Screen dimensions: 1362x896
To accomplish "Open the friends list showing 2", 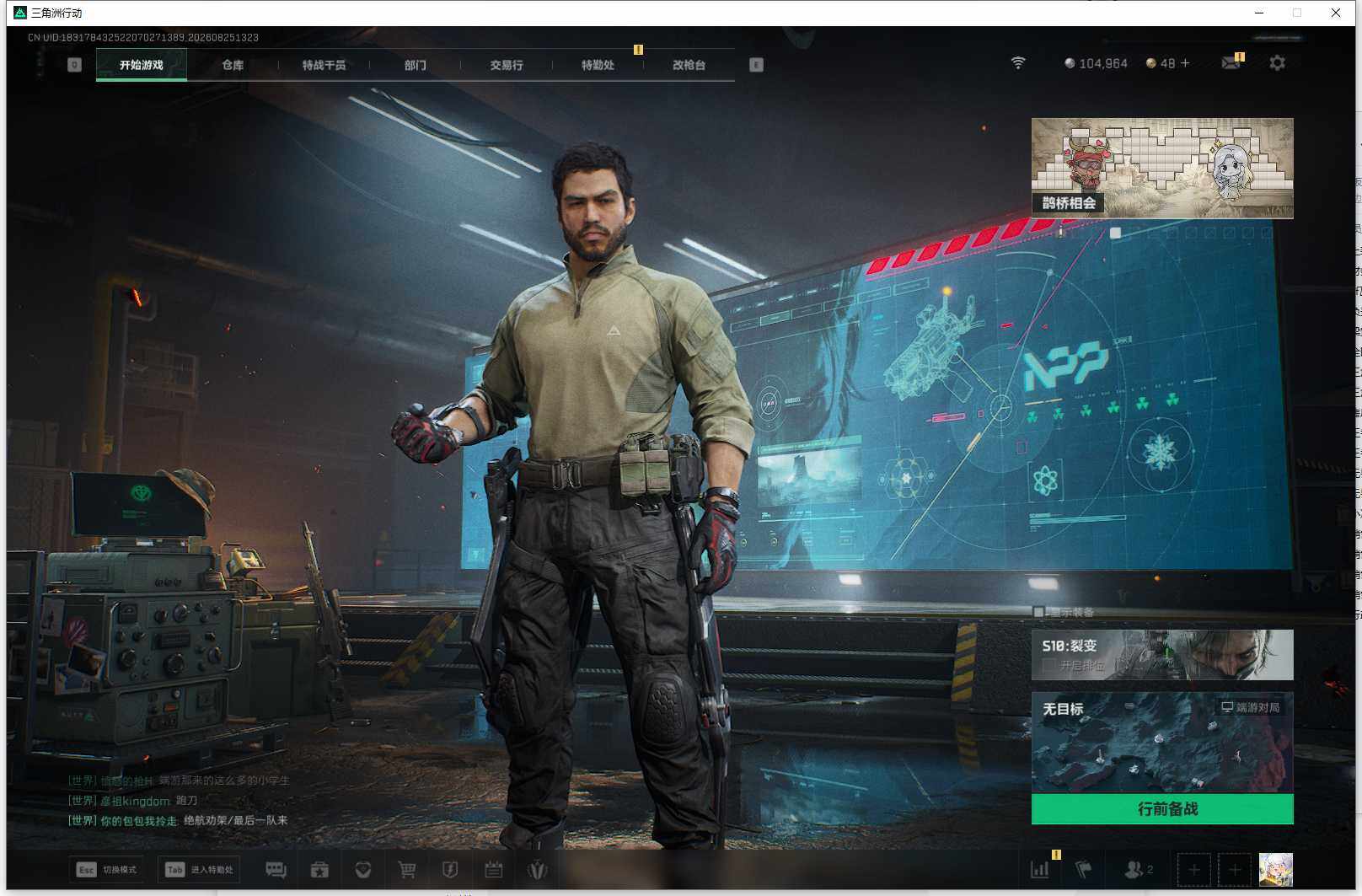I will [x=1139, y=869].
